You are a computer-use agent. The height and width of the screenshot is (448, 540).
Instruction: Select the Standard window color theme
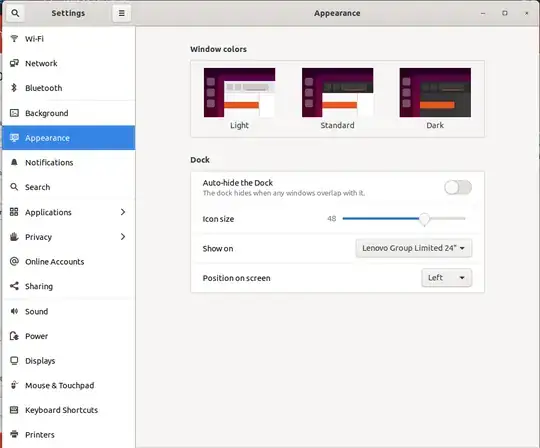(x=338, y=93)
